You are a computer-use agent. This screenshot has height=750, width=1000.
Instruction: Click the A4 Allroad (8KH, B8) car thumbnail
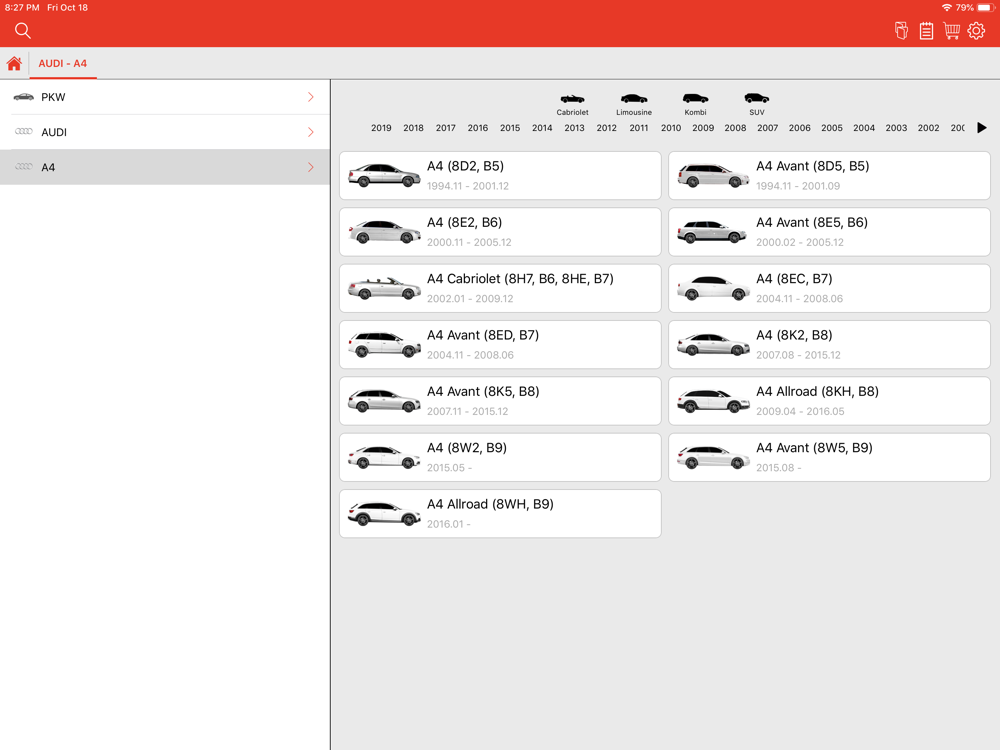(713, 401)
